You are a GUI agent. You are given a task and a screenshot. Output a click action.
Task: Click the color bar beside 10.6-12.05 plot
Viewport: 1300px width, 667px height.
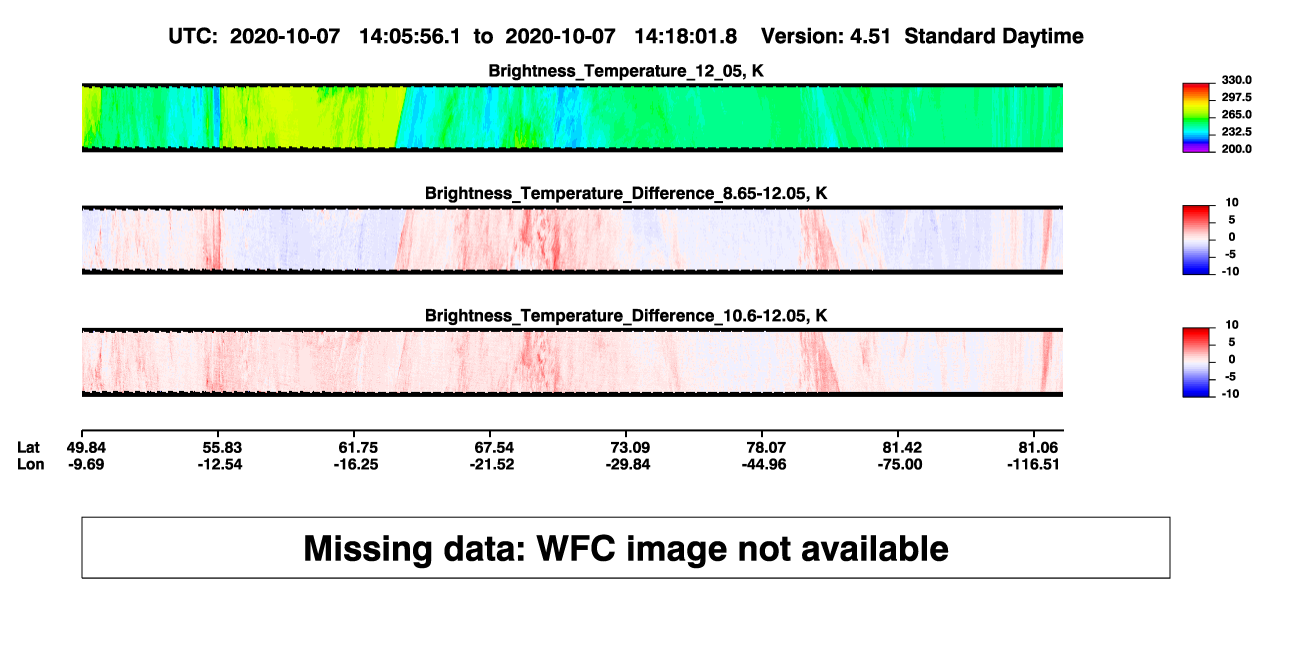[1198, 363]
